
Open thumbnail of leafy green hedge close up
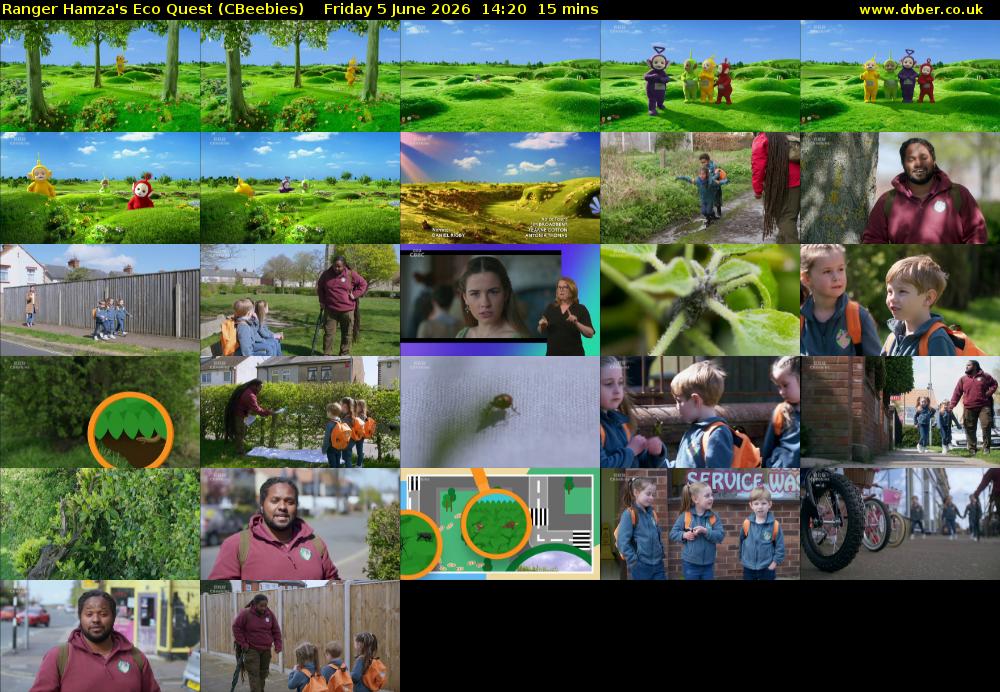99,524
